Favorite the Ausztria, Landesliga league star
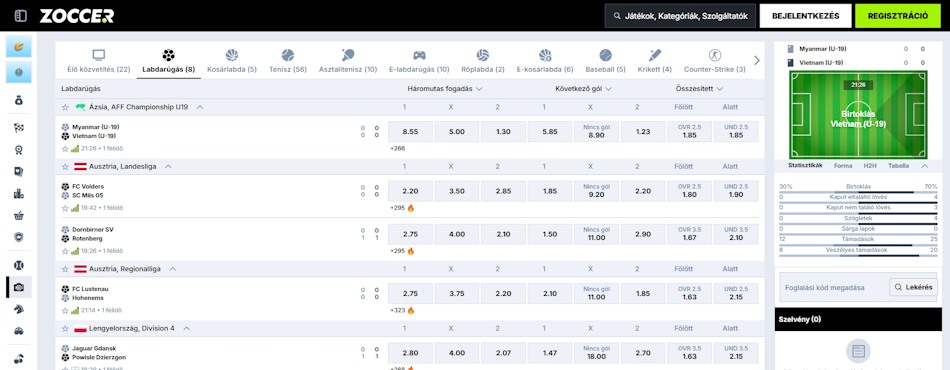The image size is (950, 370). (65, 167)
